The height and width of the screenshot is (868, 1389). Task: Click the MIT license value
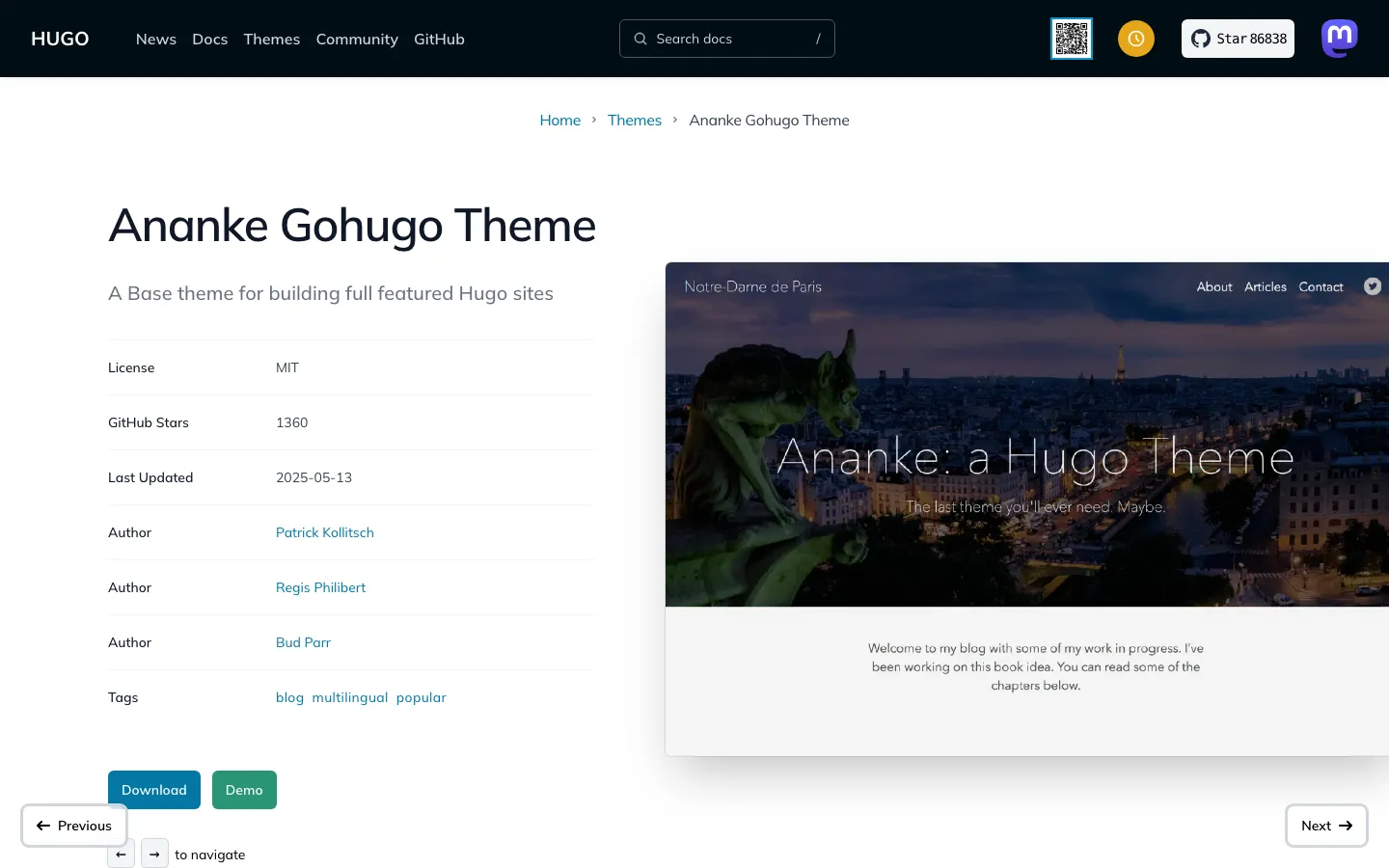[x=287, y=367]
